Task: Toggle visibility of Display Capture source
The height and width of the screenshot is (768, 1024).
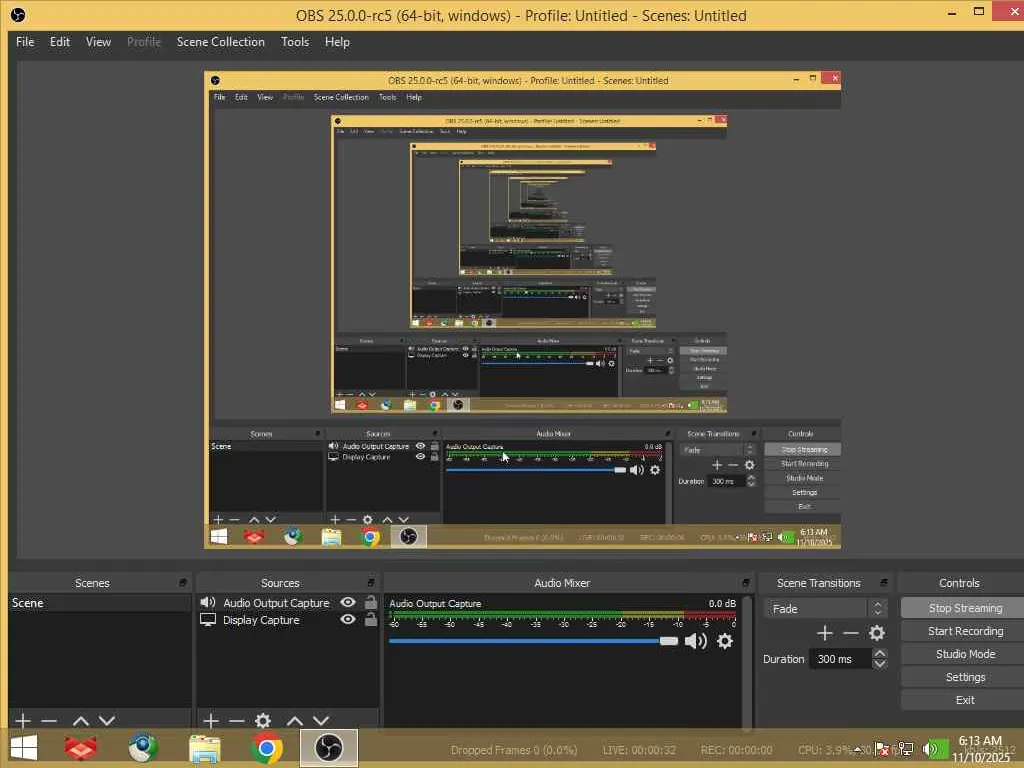Action: 348,619
